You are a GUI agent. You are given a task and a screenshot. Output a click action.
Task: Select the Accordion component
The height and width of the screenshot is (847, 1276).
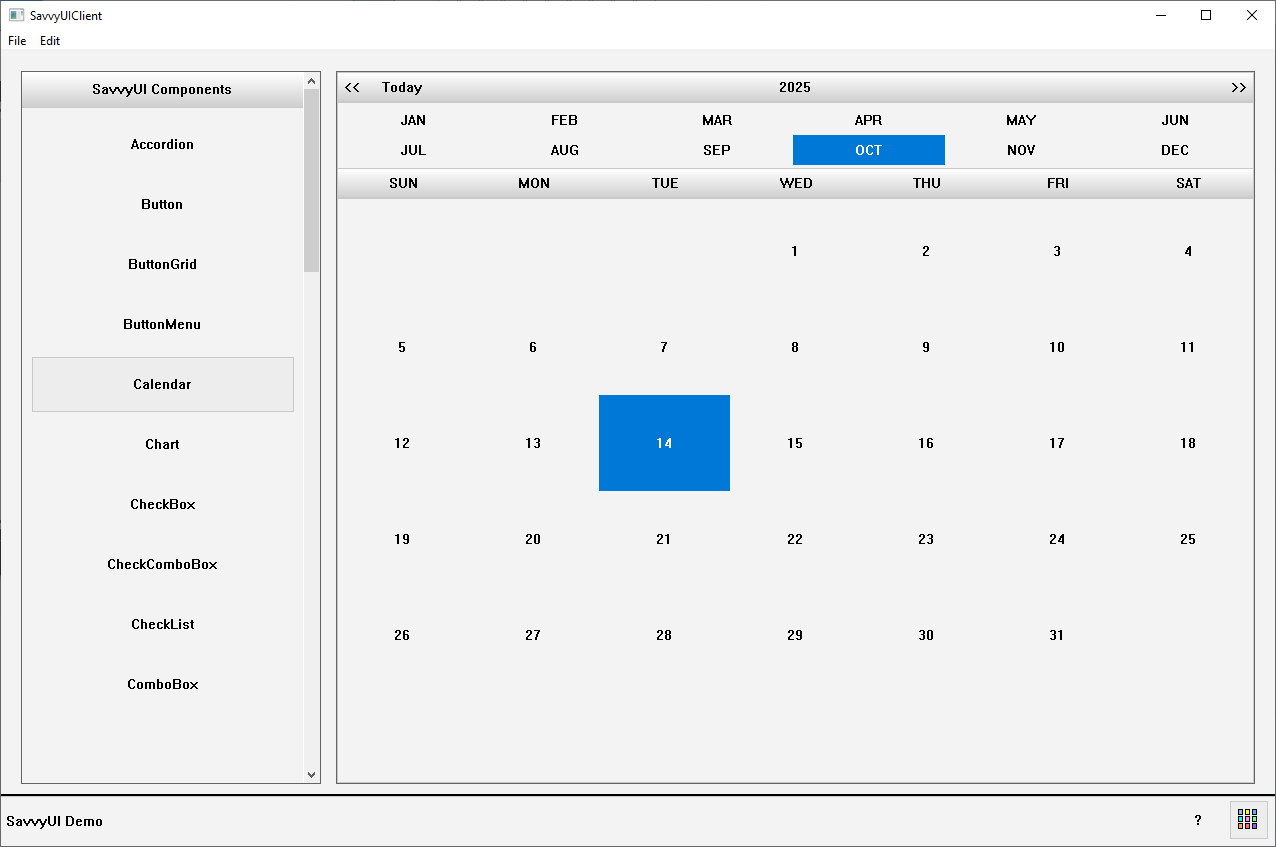tap(162, 144)
